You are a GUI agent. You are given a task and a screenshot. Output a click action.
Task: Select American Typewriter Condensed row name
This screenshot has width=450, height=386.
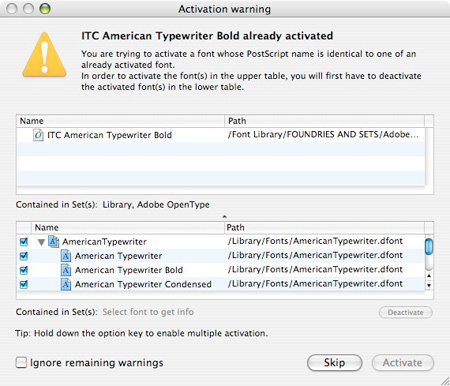143,284
